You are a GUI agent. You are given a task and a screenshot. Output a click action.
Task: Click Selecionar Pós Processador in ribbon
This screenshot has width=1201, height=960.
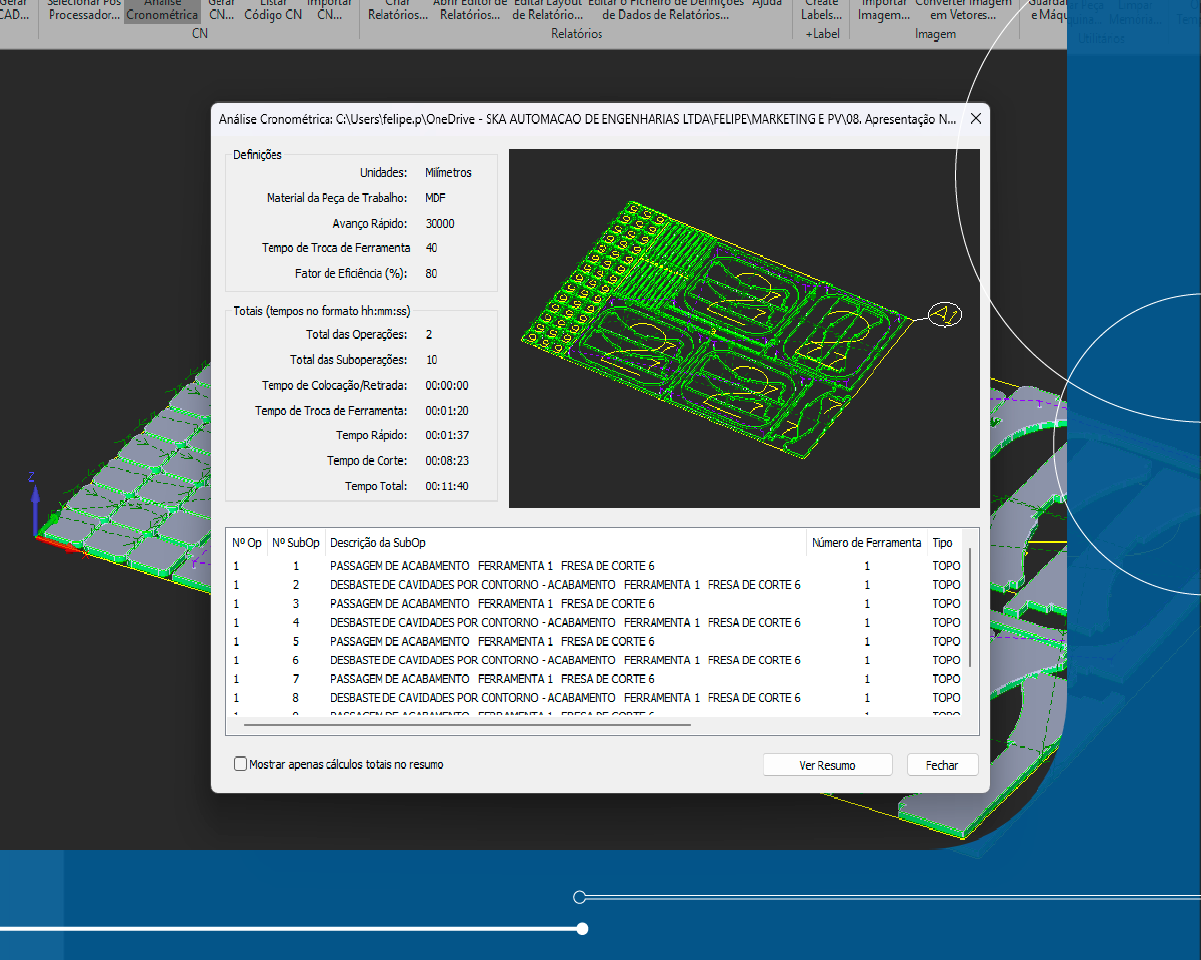point(85,10)
